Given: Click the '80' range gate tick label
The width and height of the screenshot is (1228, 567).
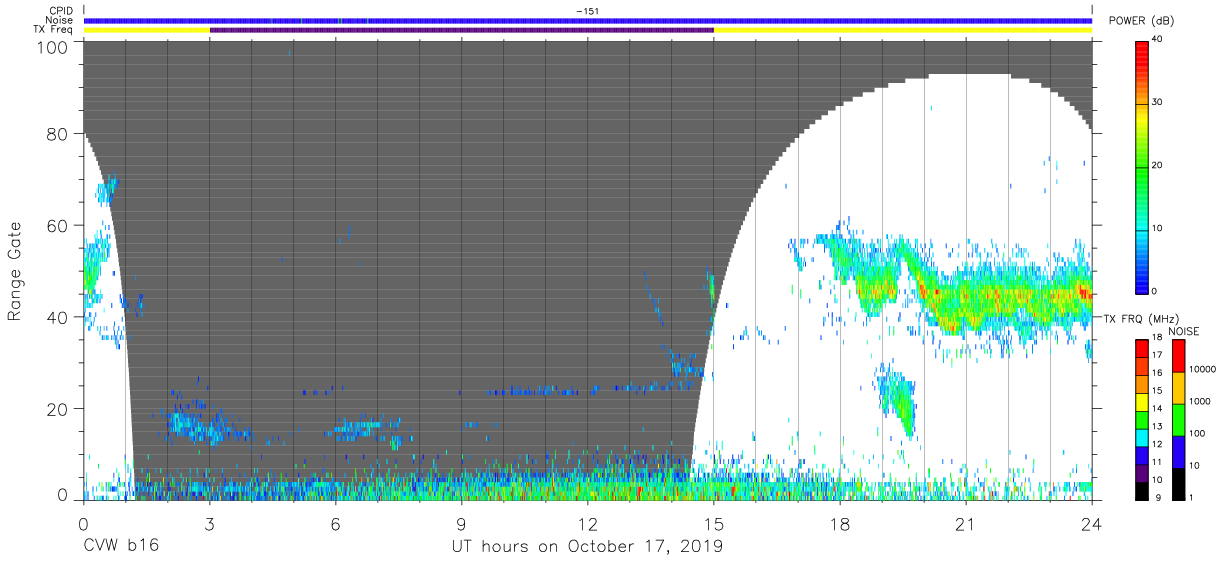Looking at the screenshot, I should point(58,133).
